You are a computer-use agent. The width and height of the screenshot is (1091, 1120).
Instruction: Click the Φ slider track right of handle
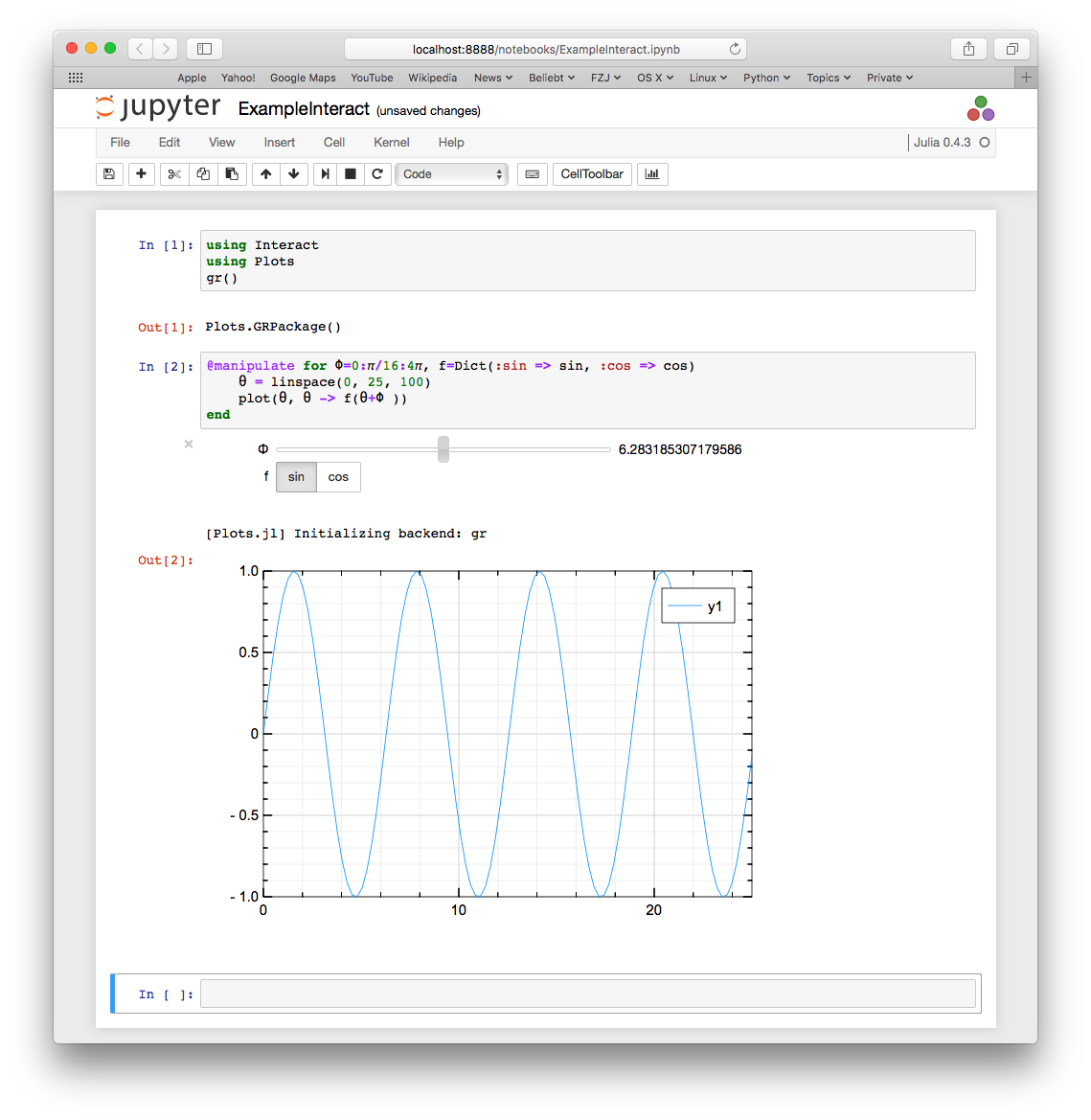click(530, 449)
